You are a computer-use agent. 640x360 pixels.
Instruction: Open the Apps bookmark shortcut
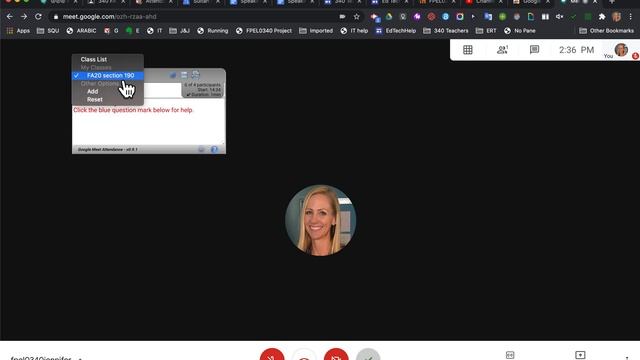click(x=18, y=31)
